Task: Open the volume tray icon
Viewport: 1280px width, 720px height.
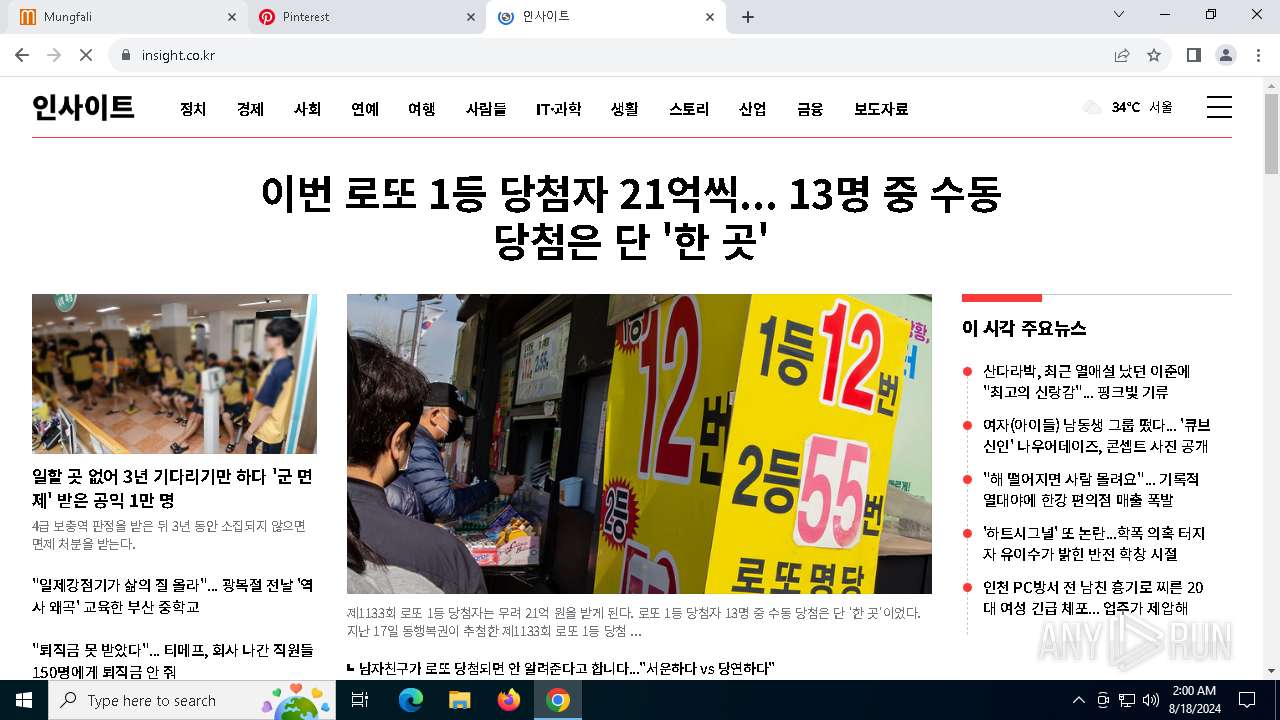Action: [1151, 700]
